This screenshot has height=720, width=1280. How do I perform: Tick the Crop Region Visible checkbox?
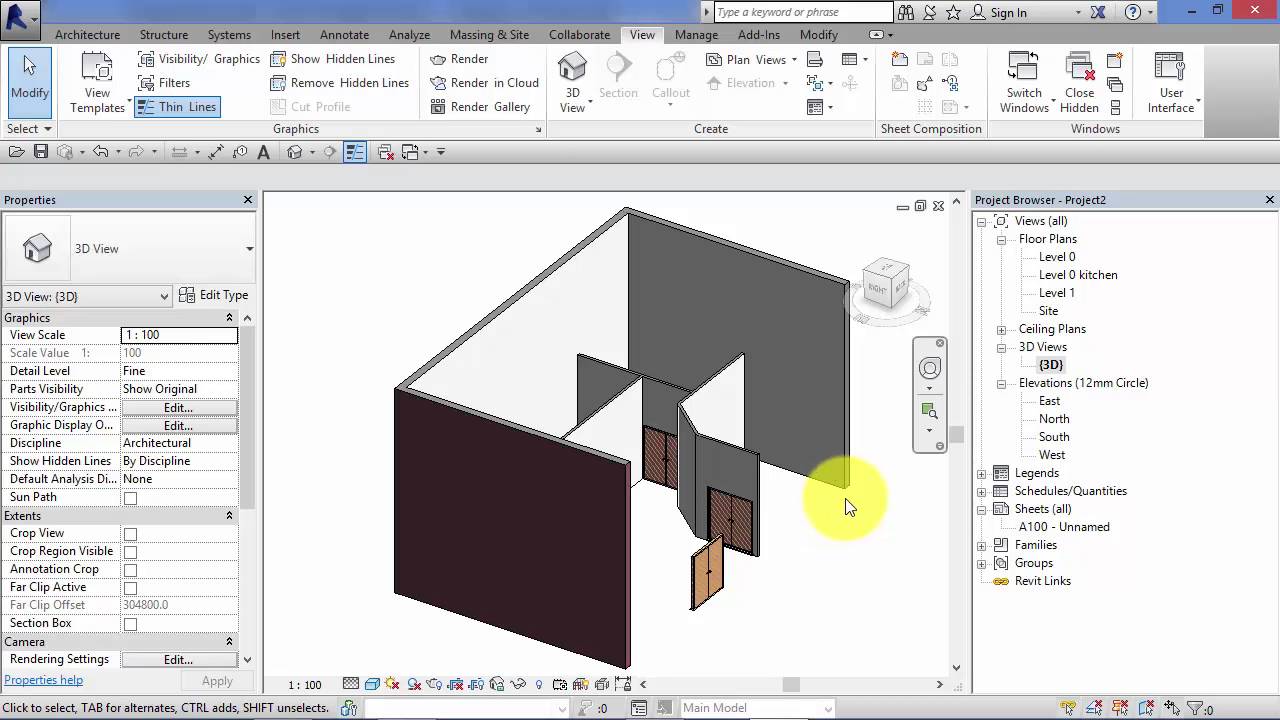point(130,552)
